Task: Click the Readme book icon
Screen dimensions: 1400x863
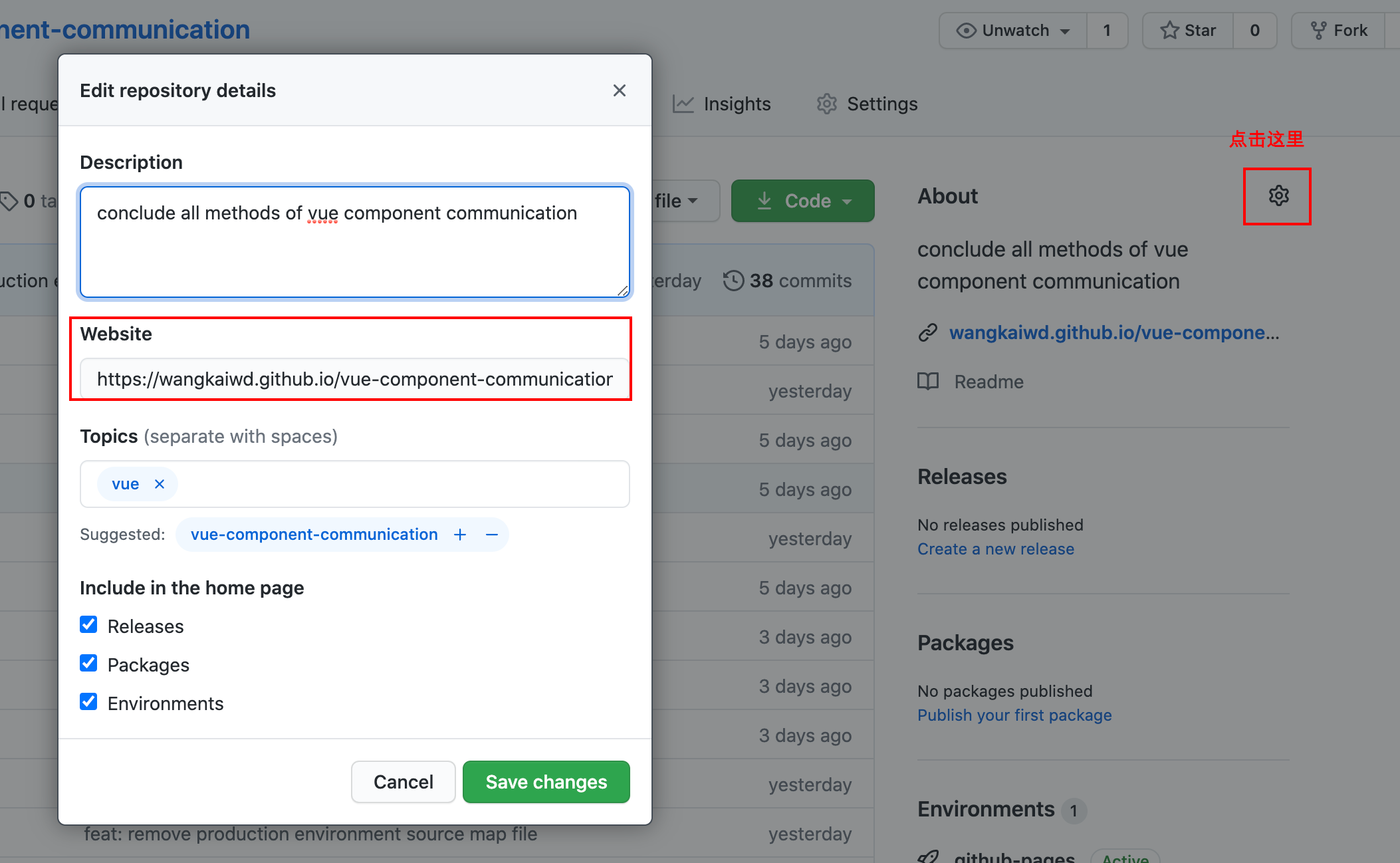Action: [x=928, y=382]
